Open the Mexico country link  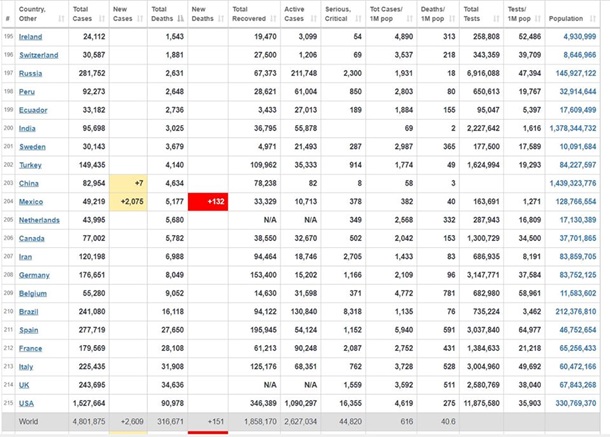click(x=33, y=201)
